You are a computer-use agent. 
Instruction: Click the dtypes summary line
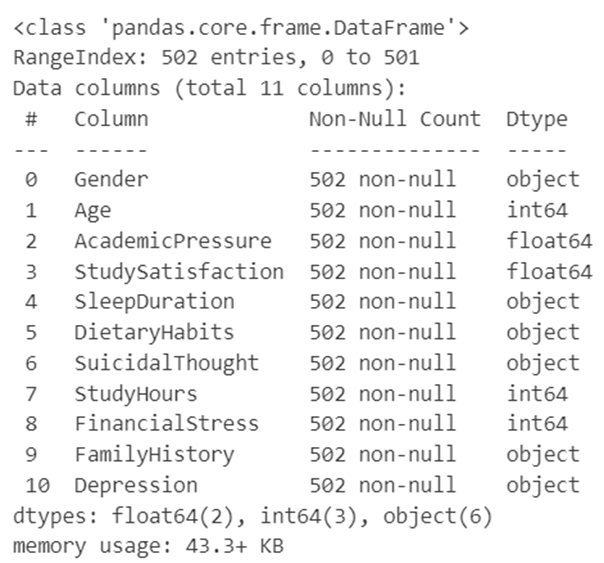[253, 516]
